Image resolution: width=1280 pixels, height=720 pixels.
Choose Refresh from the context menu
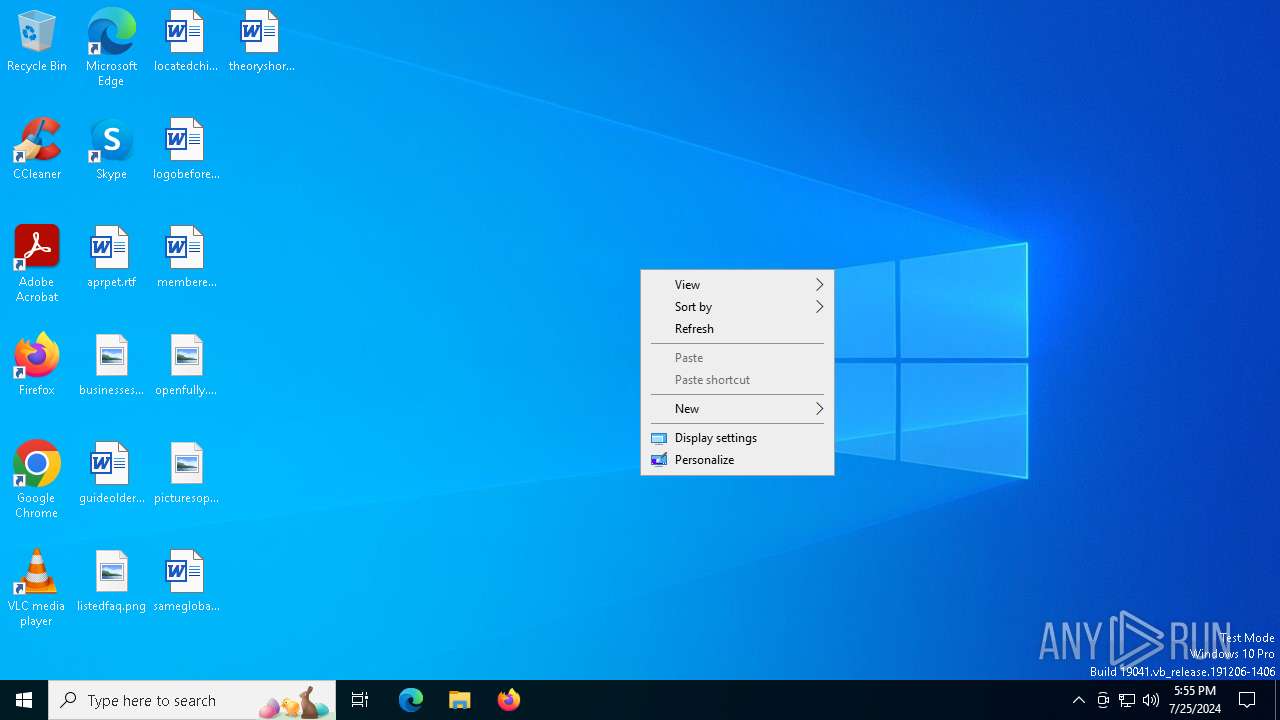pyautogui.click(x=737, y=329)
